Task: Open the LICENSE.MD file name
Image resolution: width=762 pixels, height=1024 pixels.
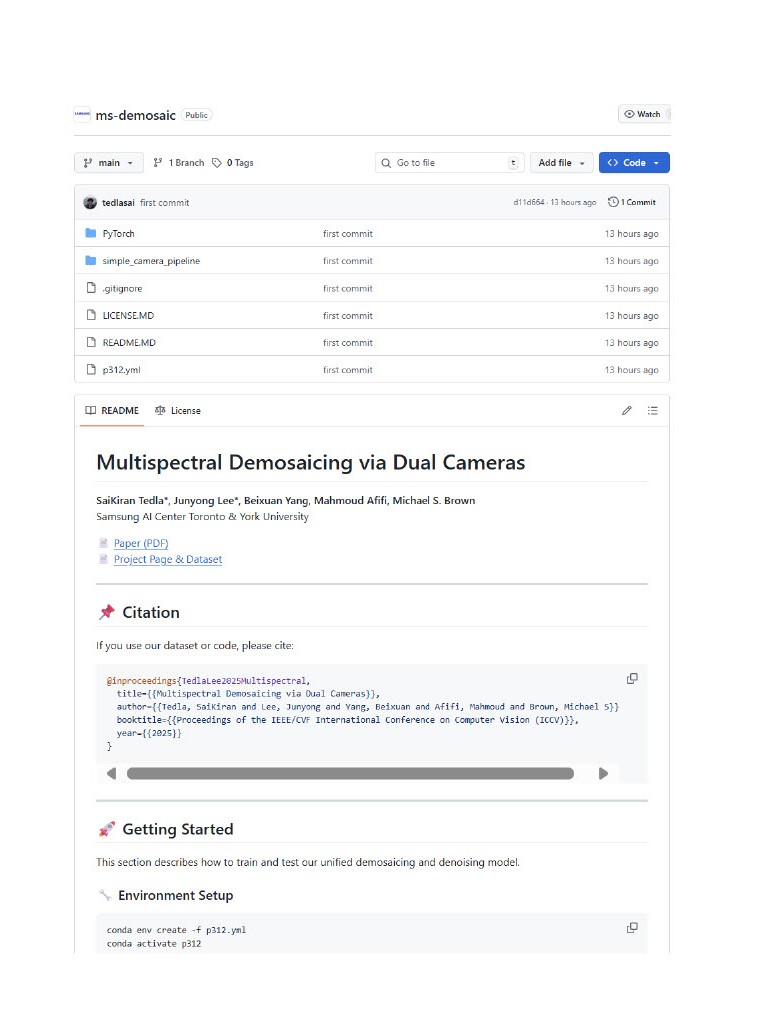Action: 128,315
